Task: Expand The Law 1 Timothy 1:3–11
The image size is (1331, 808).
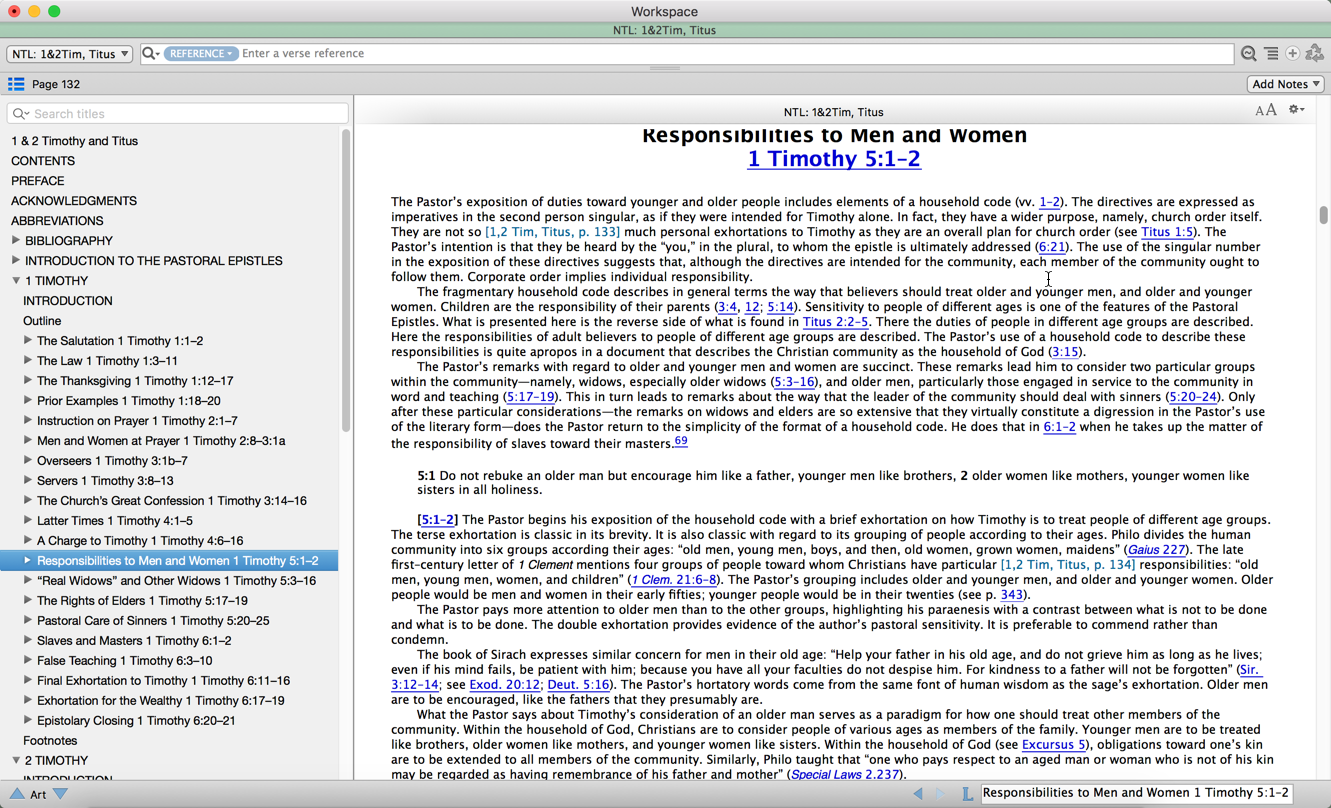Action: coord(28,360)
